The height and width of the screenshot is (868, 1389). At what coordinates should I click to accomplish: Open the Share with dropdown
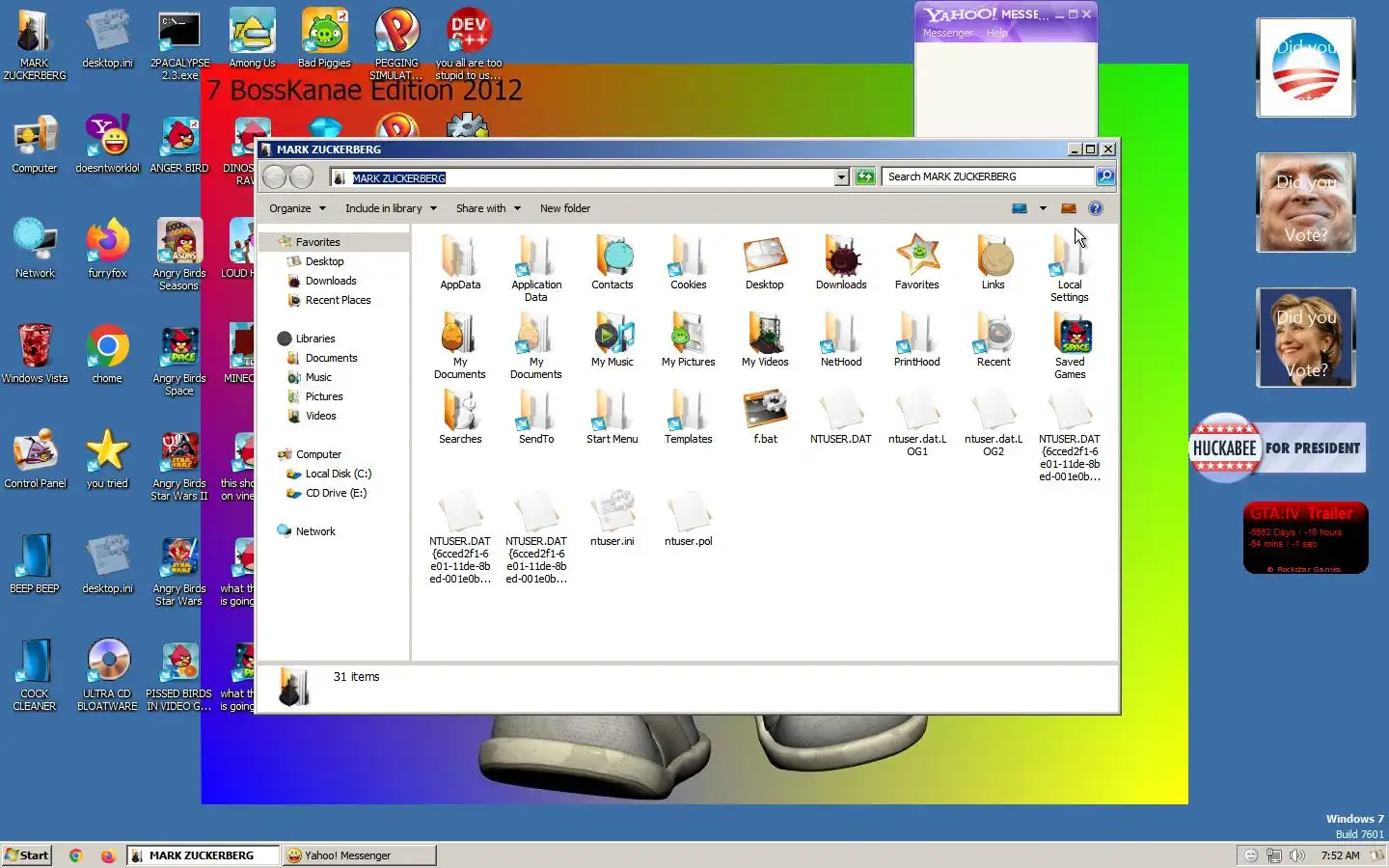tap(488, 208)
